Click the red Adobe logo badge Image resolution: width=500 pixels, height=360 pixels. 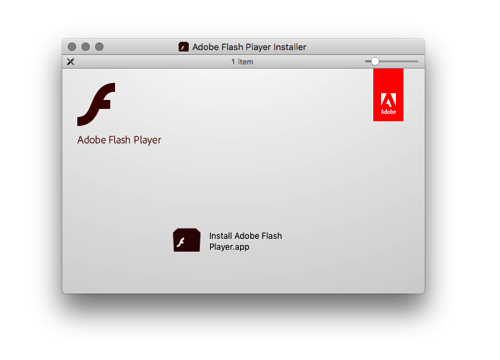pos(388,95)
